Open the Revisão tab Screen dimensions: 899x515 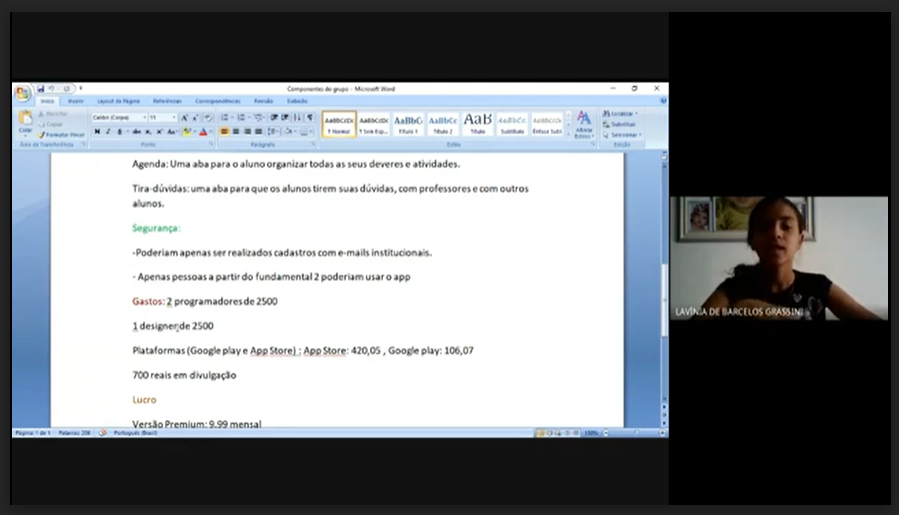[x=263, y=101]
